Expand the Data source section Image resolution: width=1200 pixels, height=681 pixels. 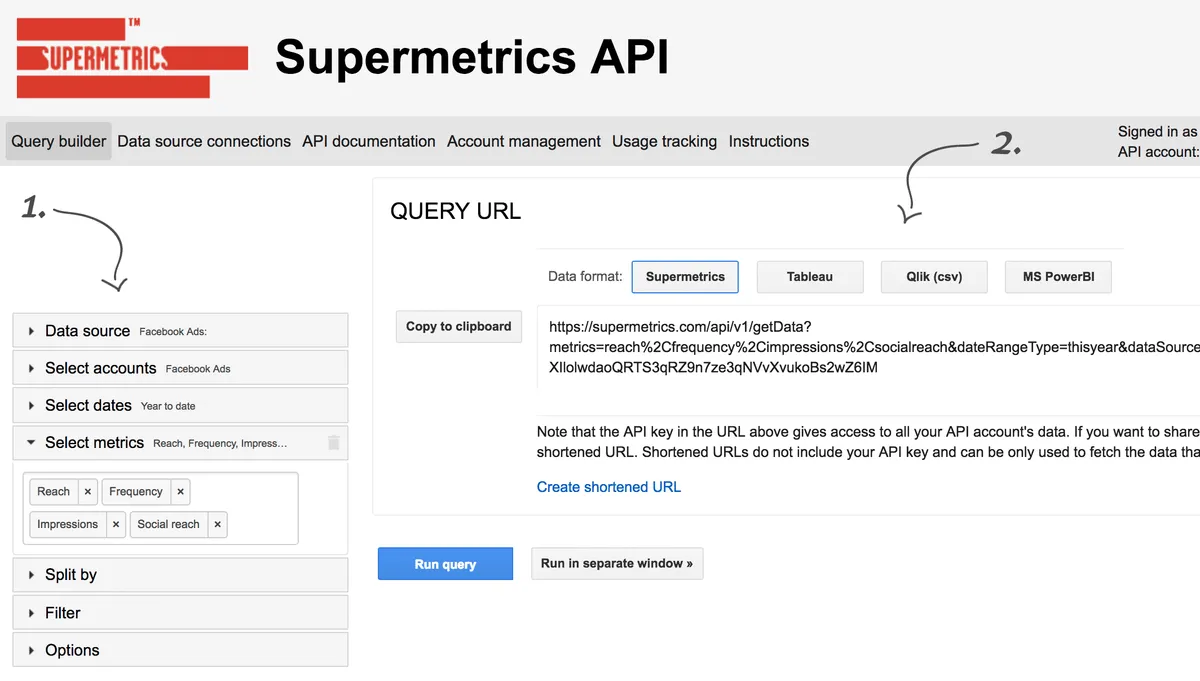coord(87,331)
